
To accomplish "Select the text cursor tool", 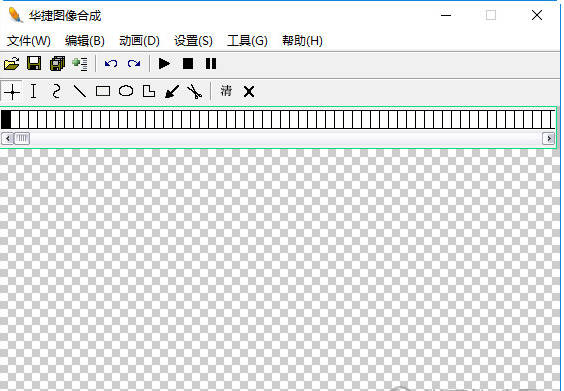I will click(33, 91).
